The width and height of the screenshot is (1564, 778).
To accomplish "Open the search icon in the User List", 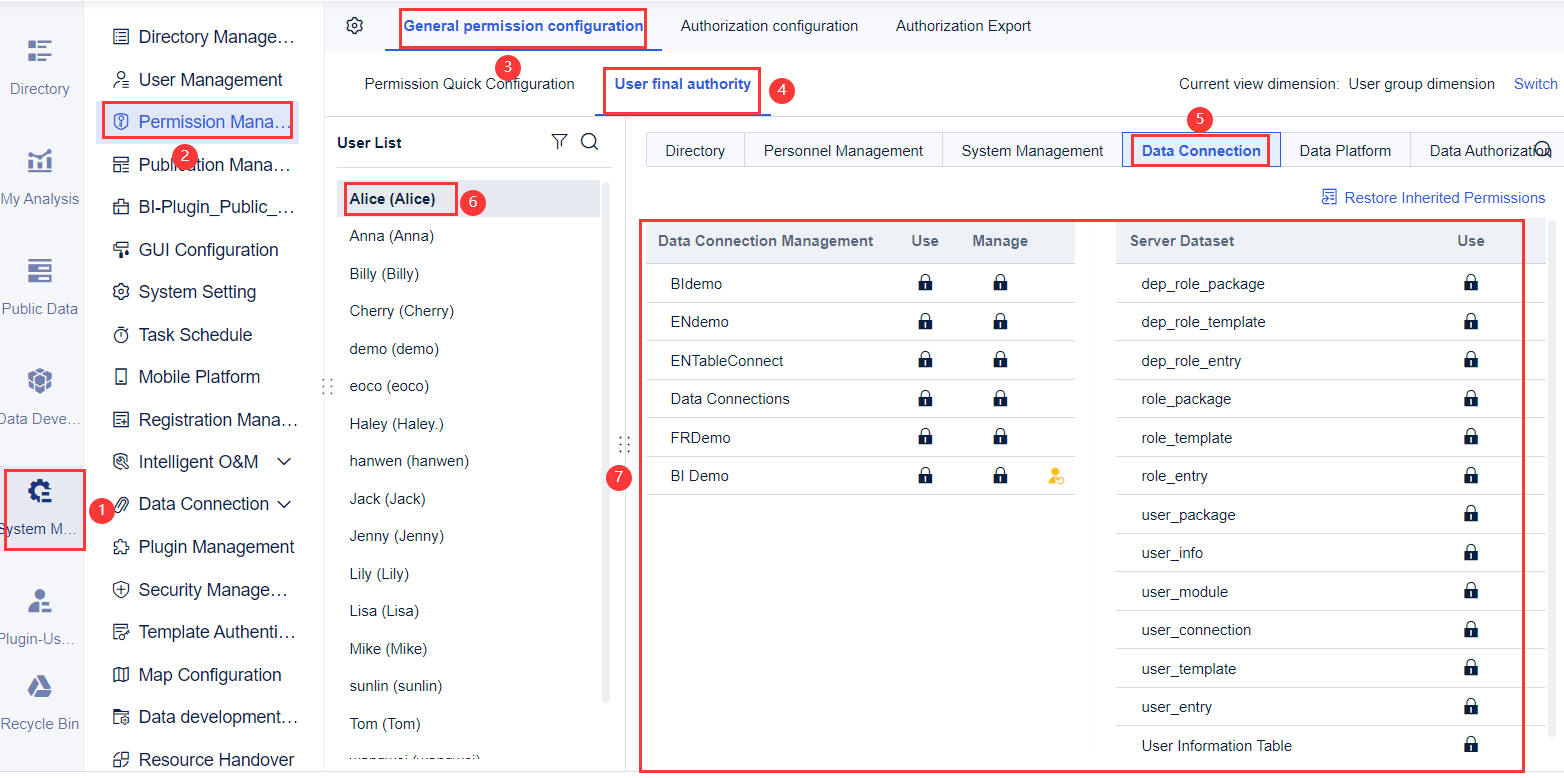I will click(589, 141).
